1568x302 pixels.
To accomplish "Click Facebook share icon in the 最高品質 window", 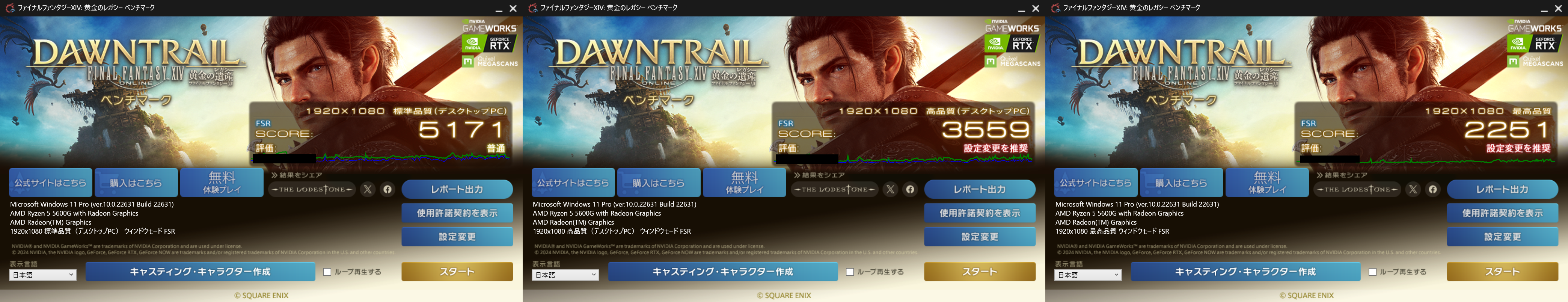I will pos(1433,189).
